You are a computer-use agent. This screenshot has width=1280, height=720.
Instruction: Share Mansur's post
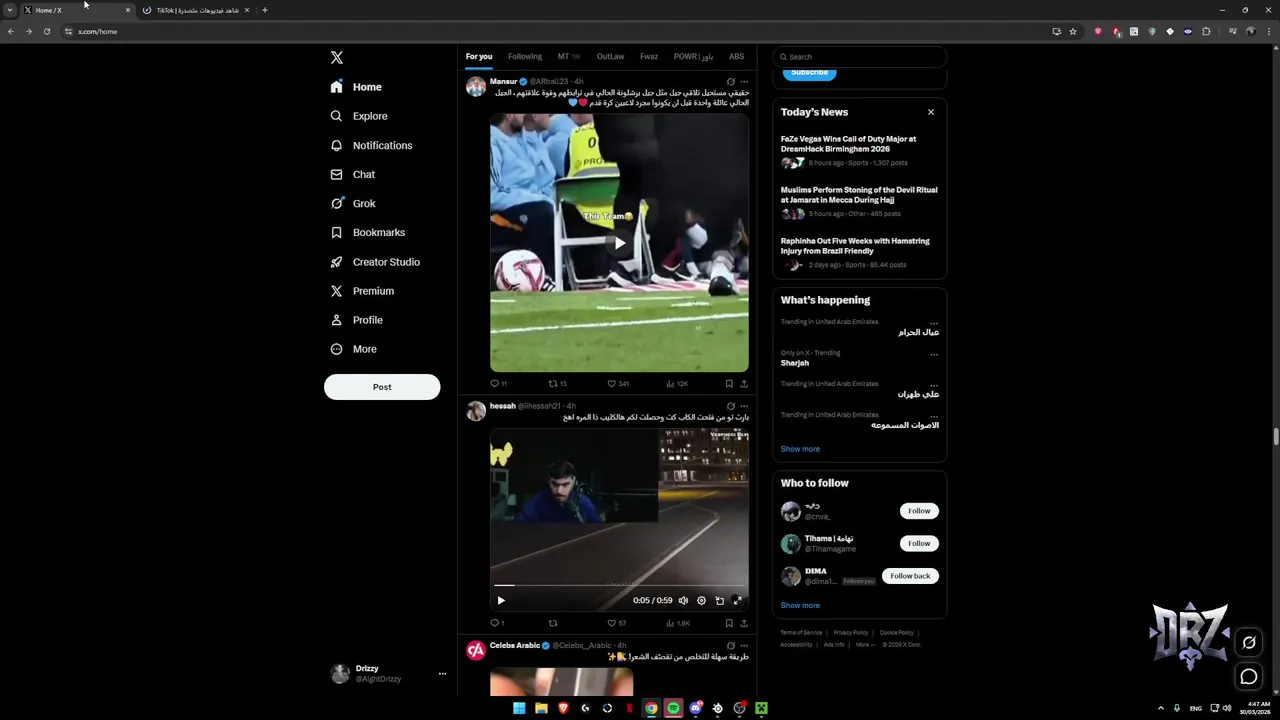tap(744, 384)
